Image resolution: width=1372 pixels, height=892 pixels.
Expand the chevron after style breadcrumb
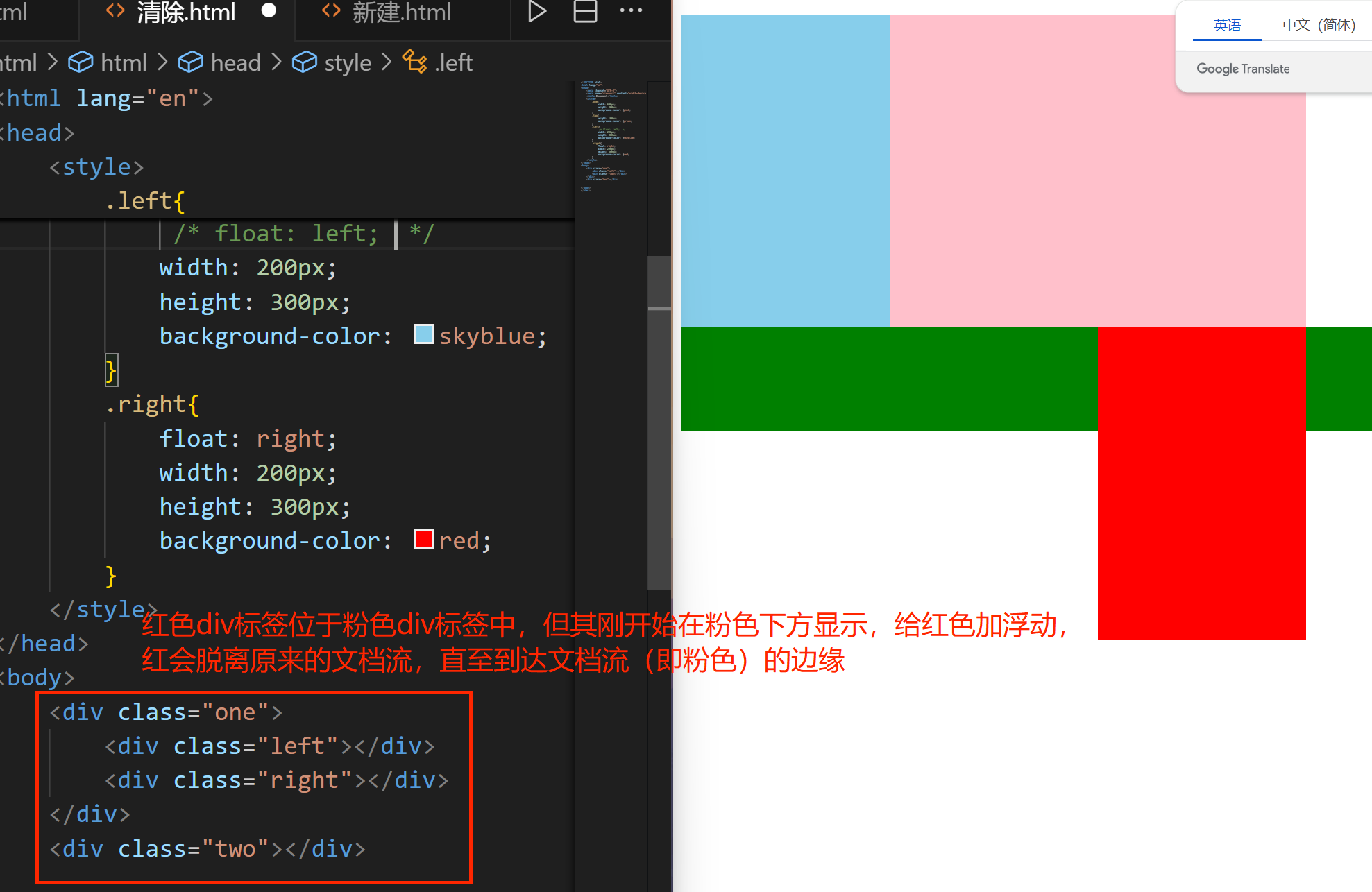[x=387, y=62]
